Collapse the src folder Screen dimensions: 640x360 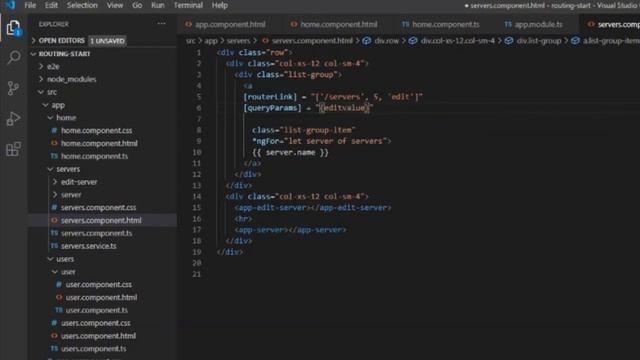(51, 92)
